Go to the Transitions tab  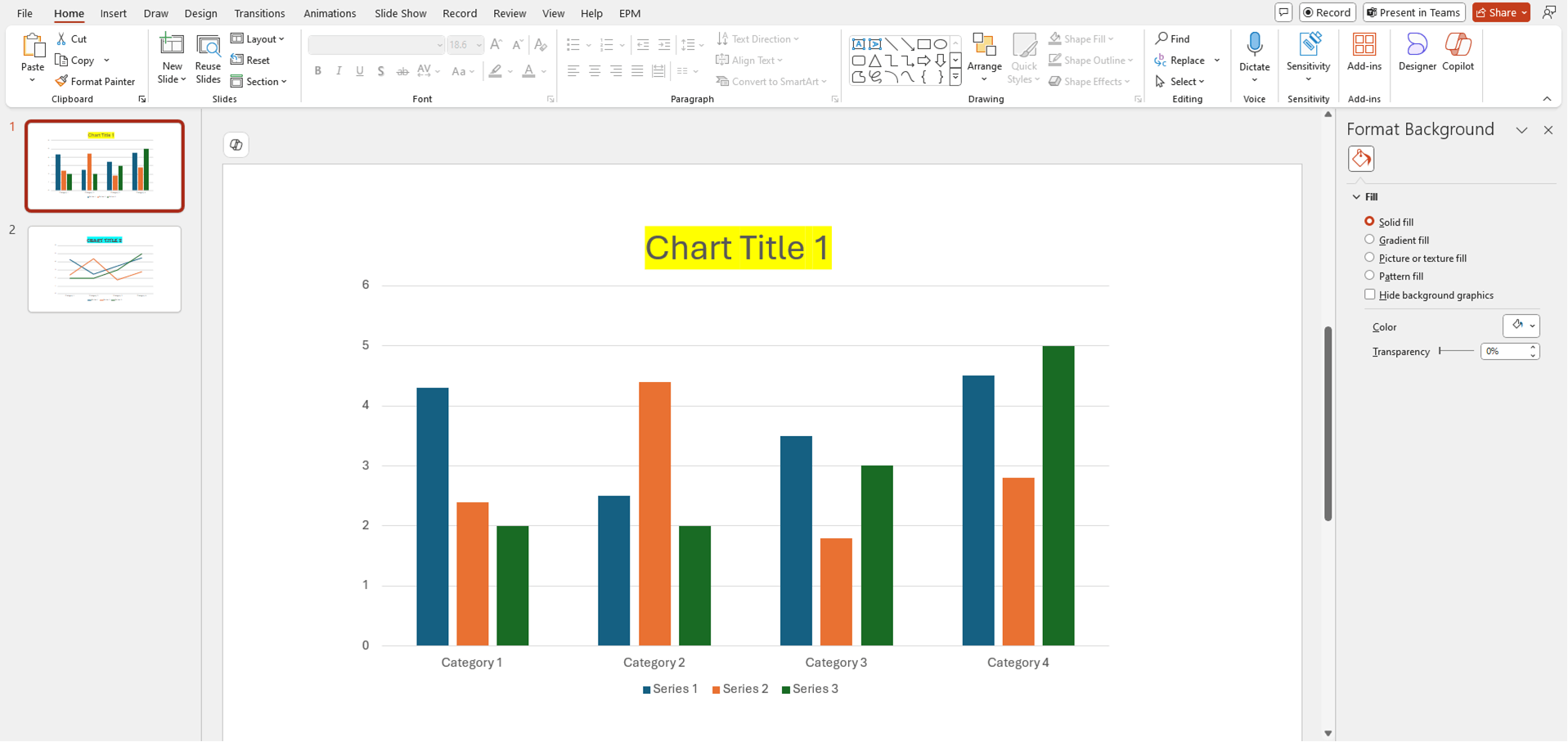(259, 13)
